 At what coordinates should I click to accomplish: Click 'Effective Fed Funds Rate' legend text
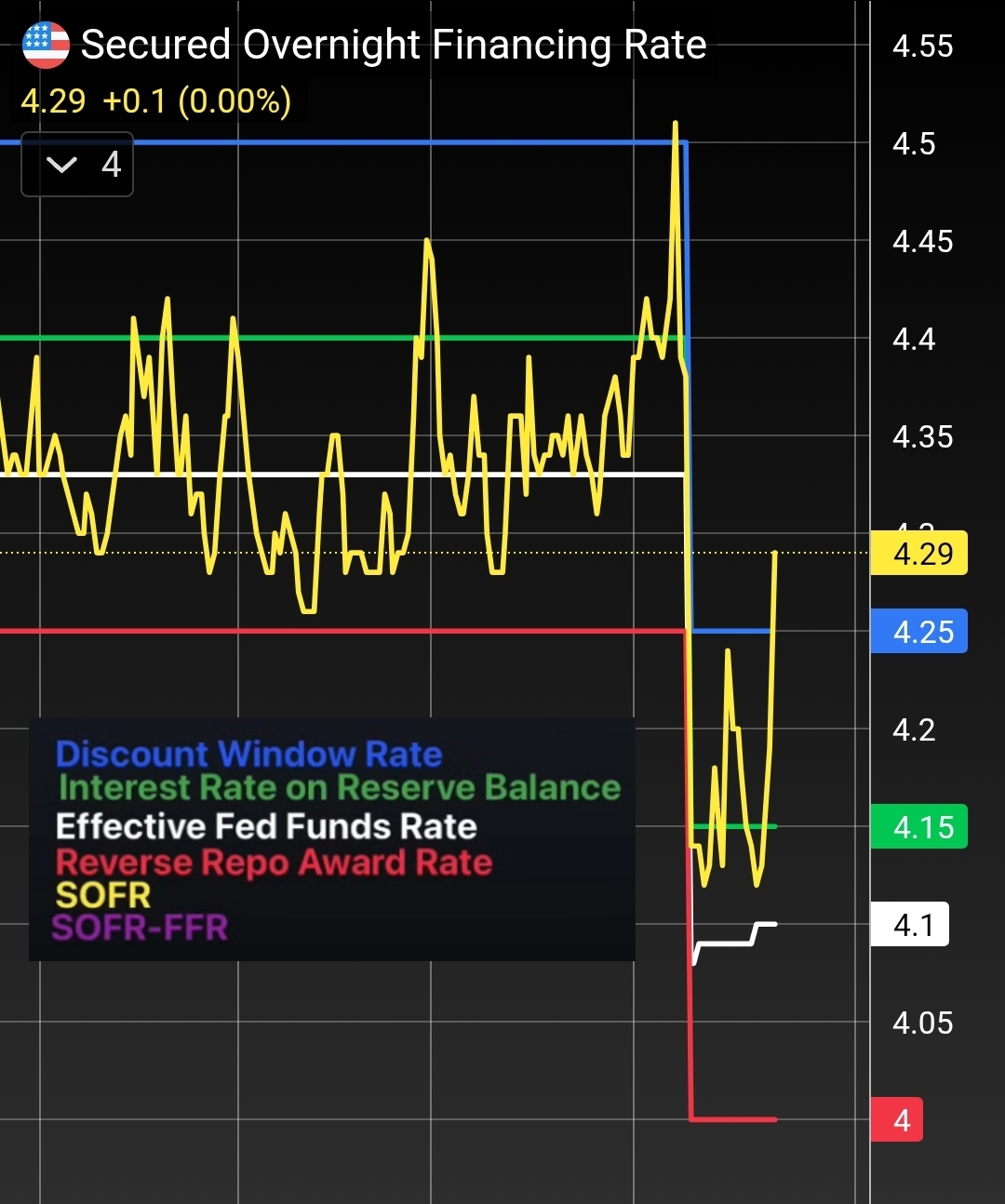pyautogui.click(x=266, y=826)
